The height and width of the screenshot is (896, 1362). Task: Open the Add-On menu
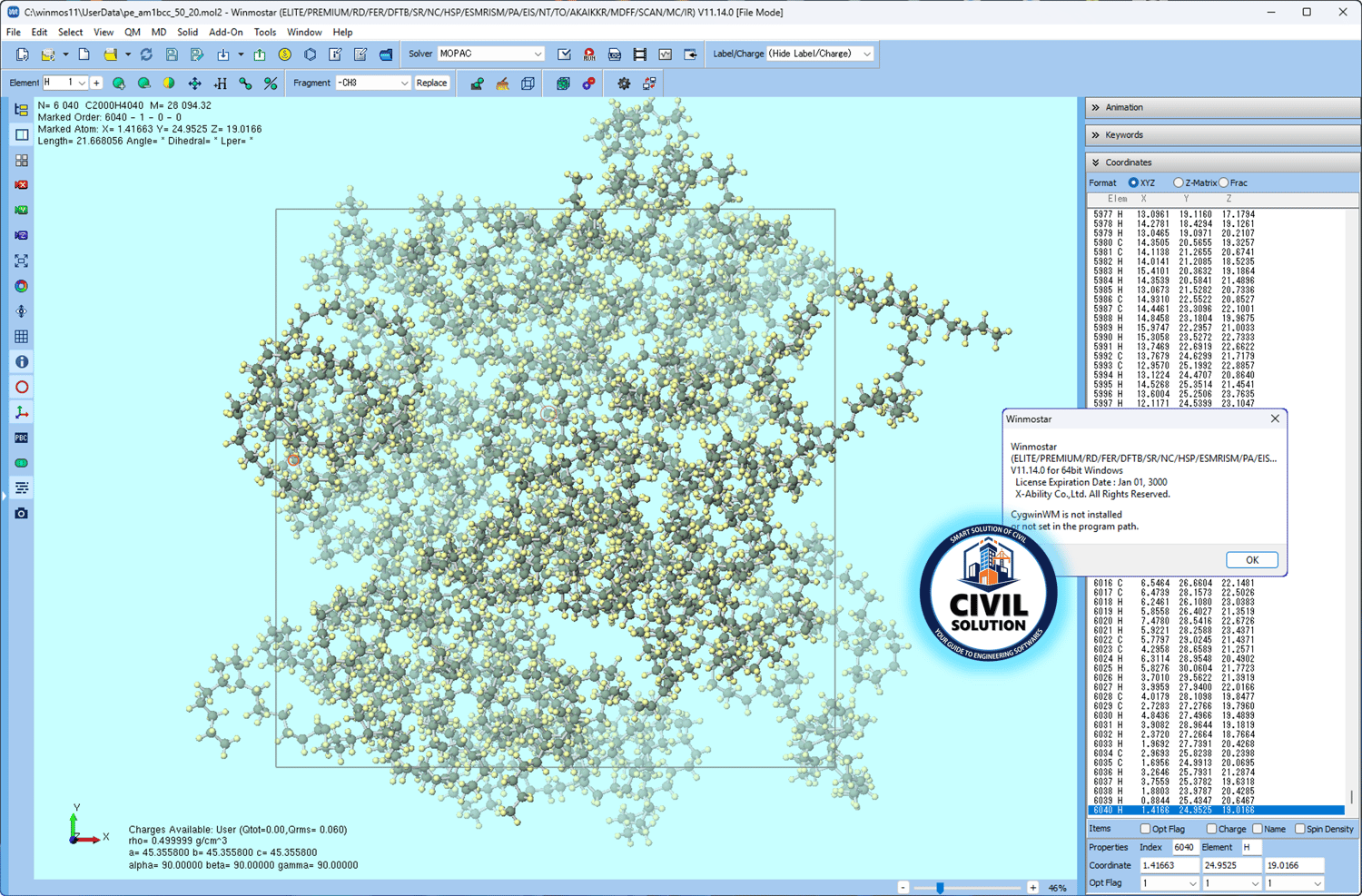coord(226,33)
